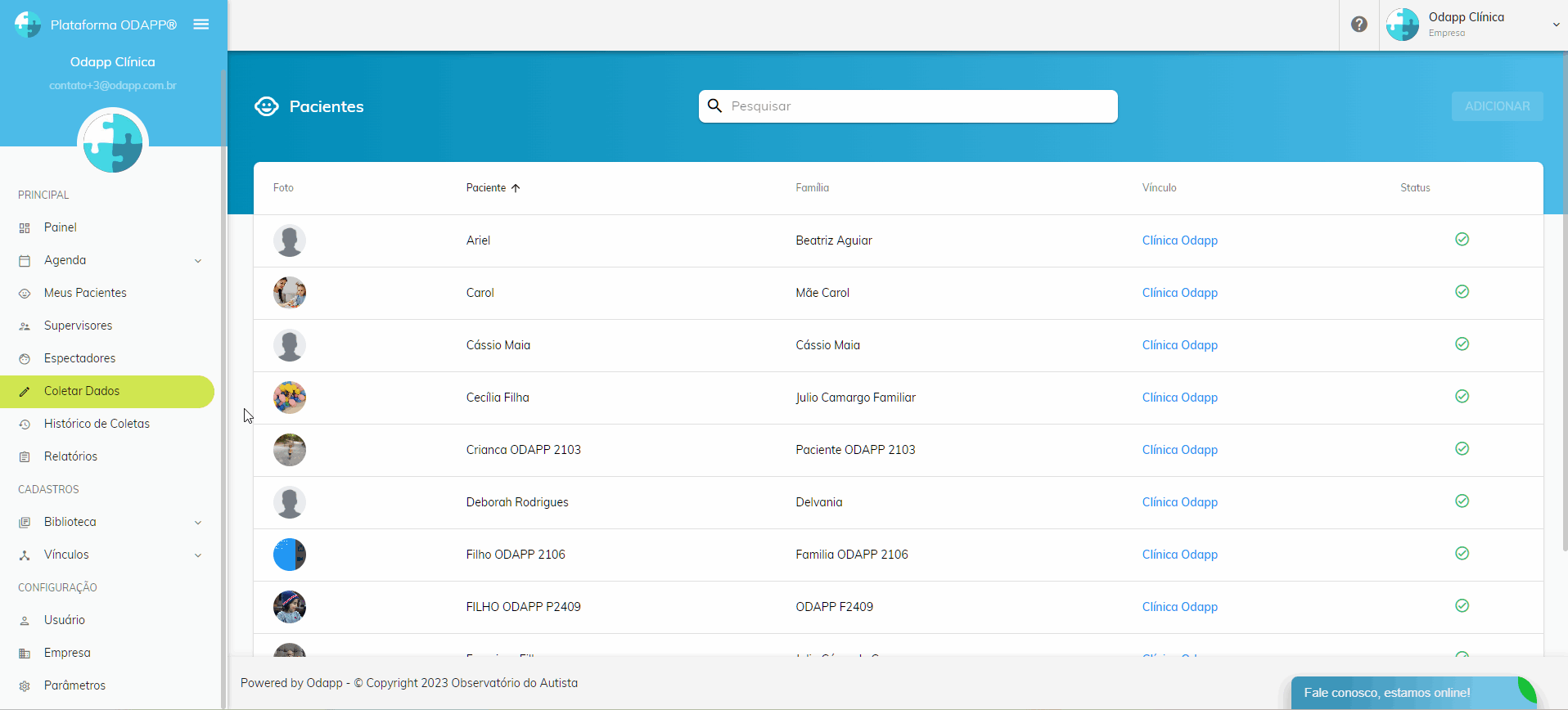Click Carol's active status check icon

coord(1462,291)
